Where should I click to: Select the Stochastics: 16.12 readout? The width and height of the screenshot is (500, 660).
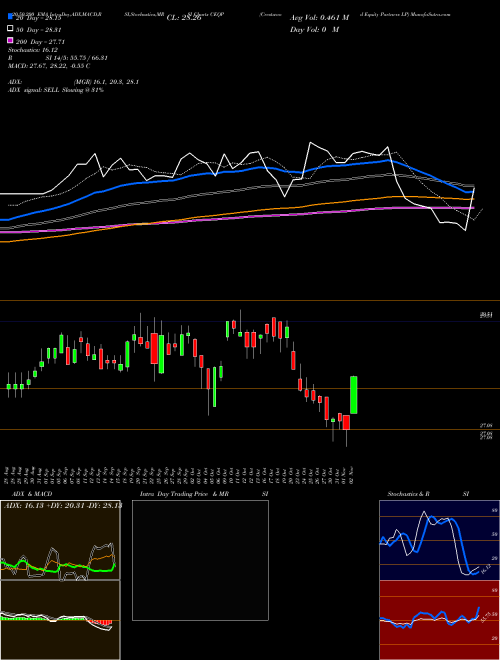32,50
